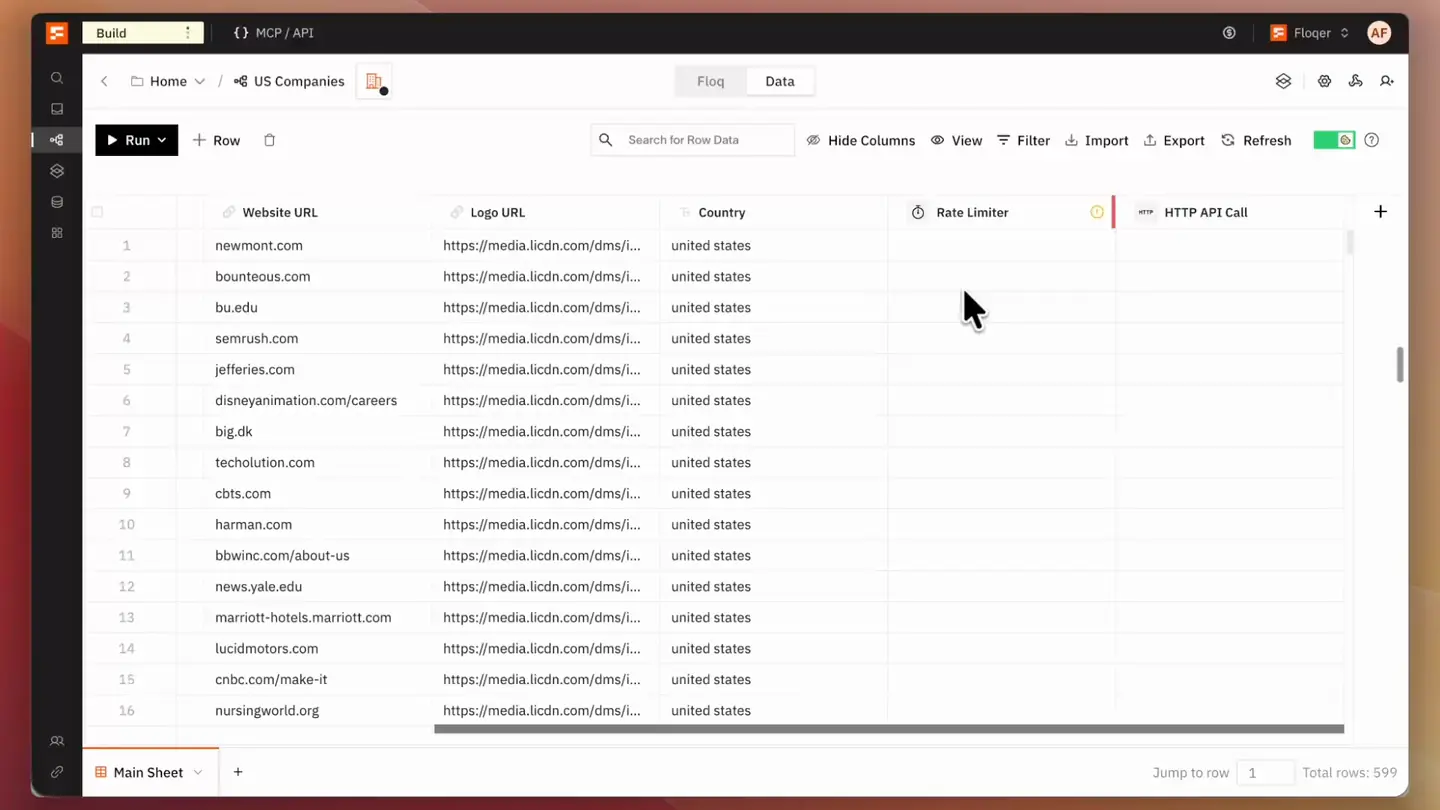
Task: Open the webhook icon in the header
Action: [x=1356, y=81]
